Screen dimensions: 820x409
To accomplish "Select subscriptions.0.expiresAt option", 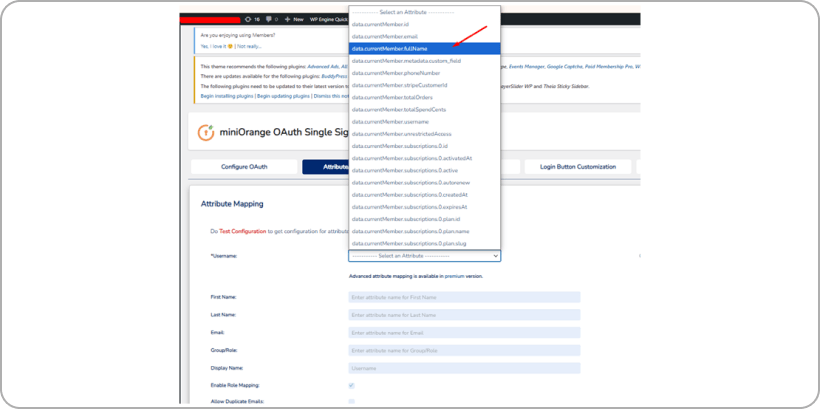I will tap(425, 207).
